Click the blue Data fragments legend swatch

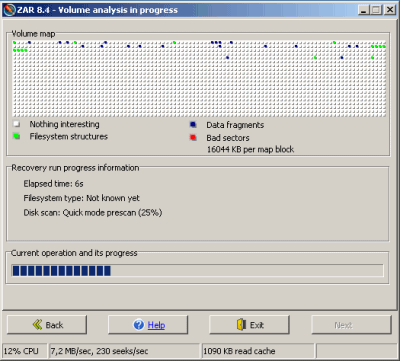click(193, 125)
